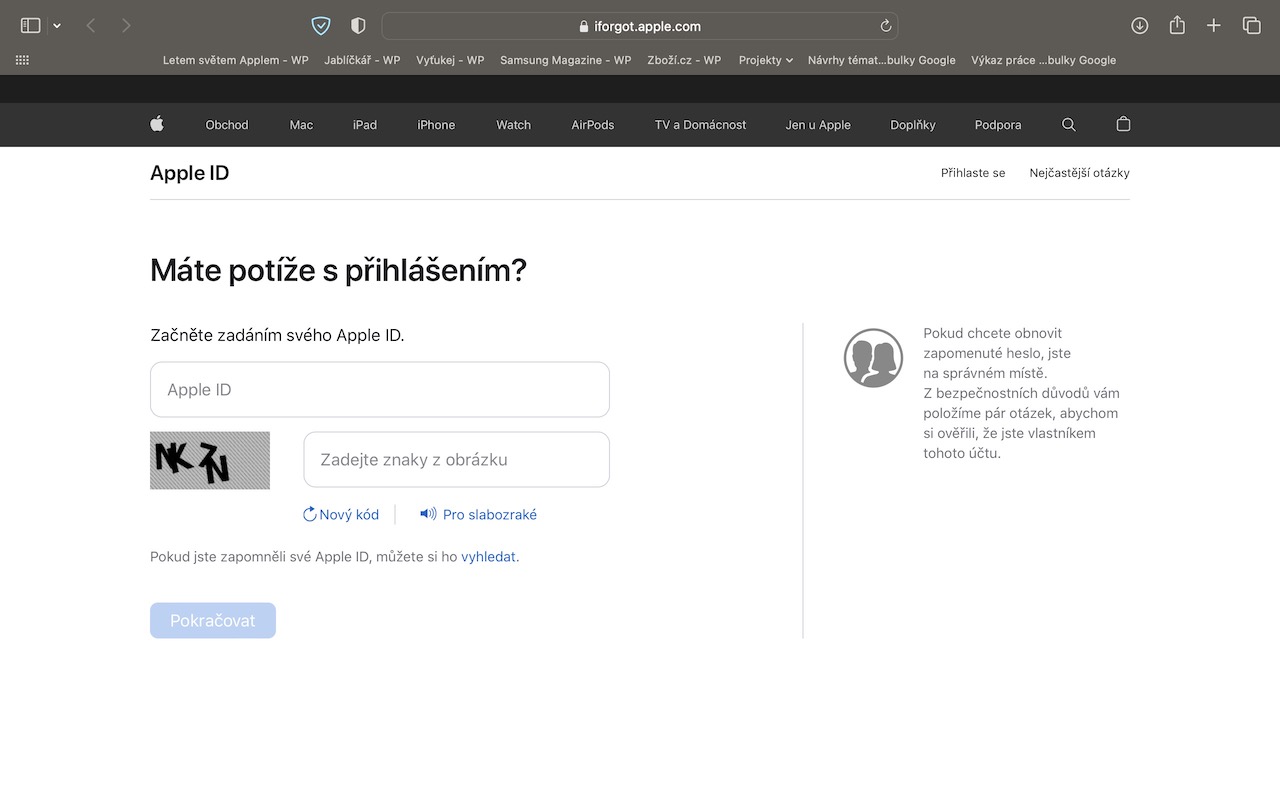This screenshot has height=800, width=1280.
Task: Open a new tab
Action: [1214, 26]
